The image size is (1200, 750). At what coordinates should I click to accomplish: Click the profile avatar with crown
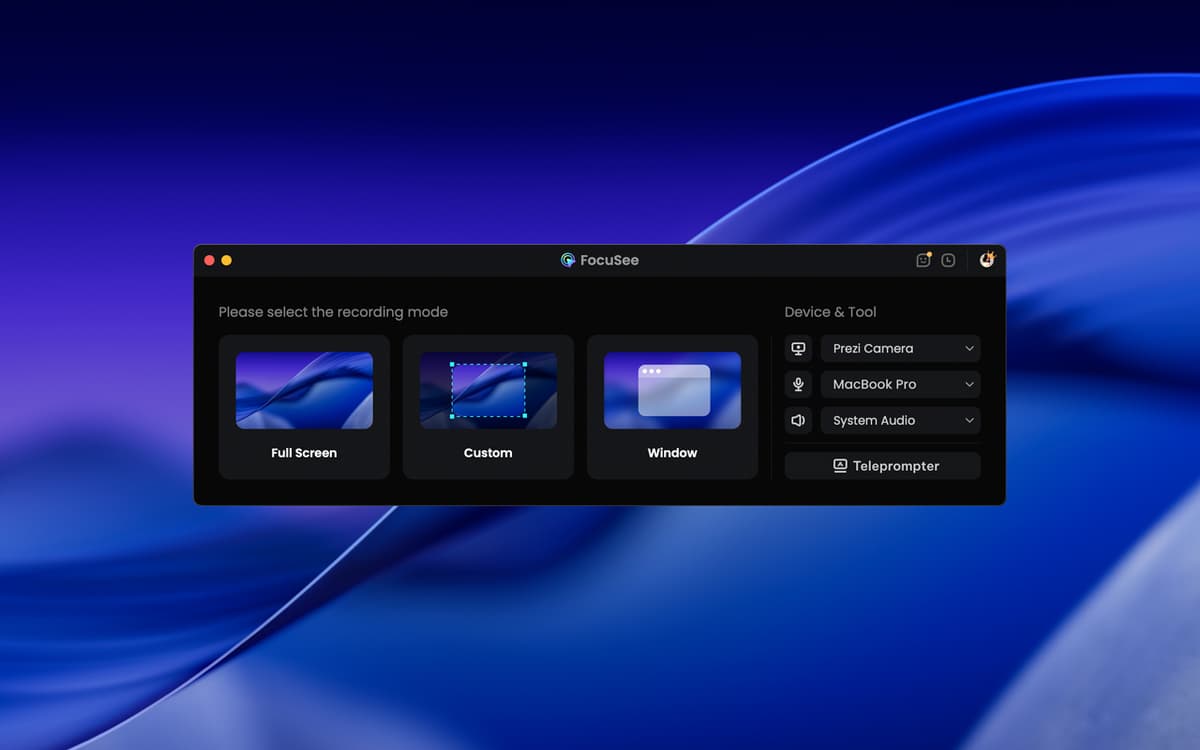[987, 260]
